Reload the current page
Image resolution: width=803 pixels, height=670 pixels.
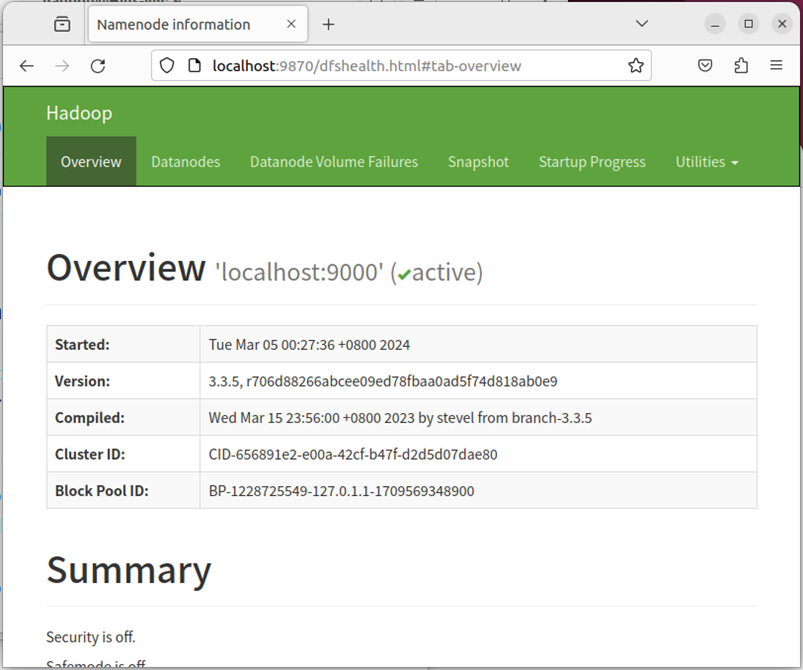tap(98, 66)
